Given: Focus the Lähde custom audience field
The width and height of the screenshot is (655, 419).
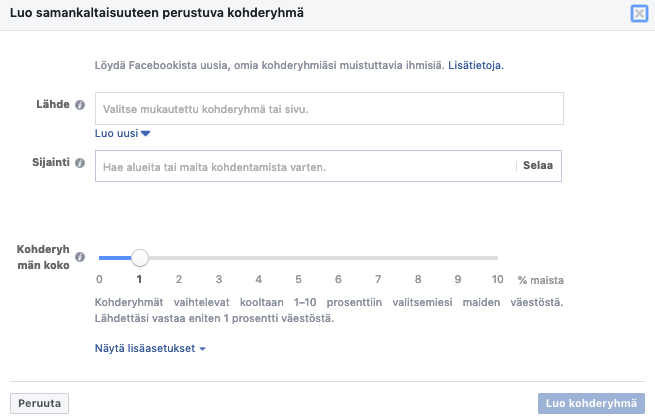Looking at the screenshot, I should [329, 108].
